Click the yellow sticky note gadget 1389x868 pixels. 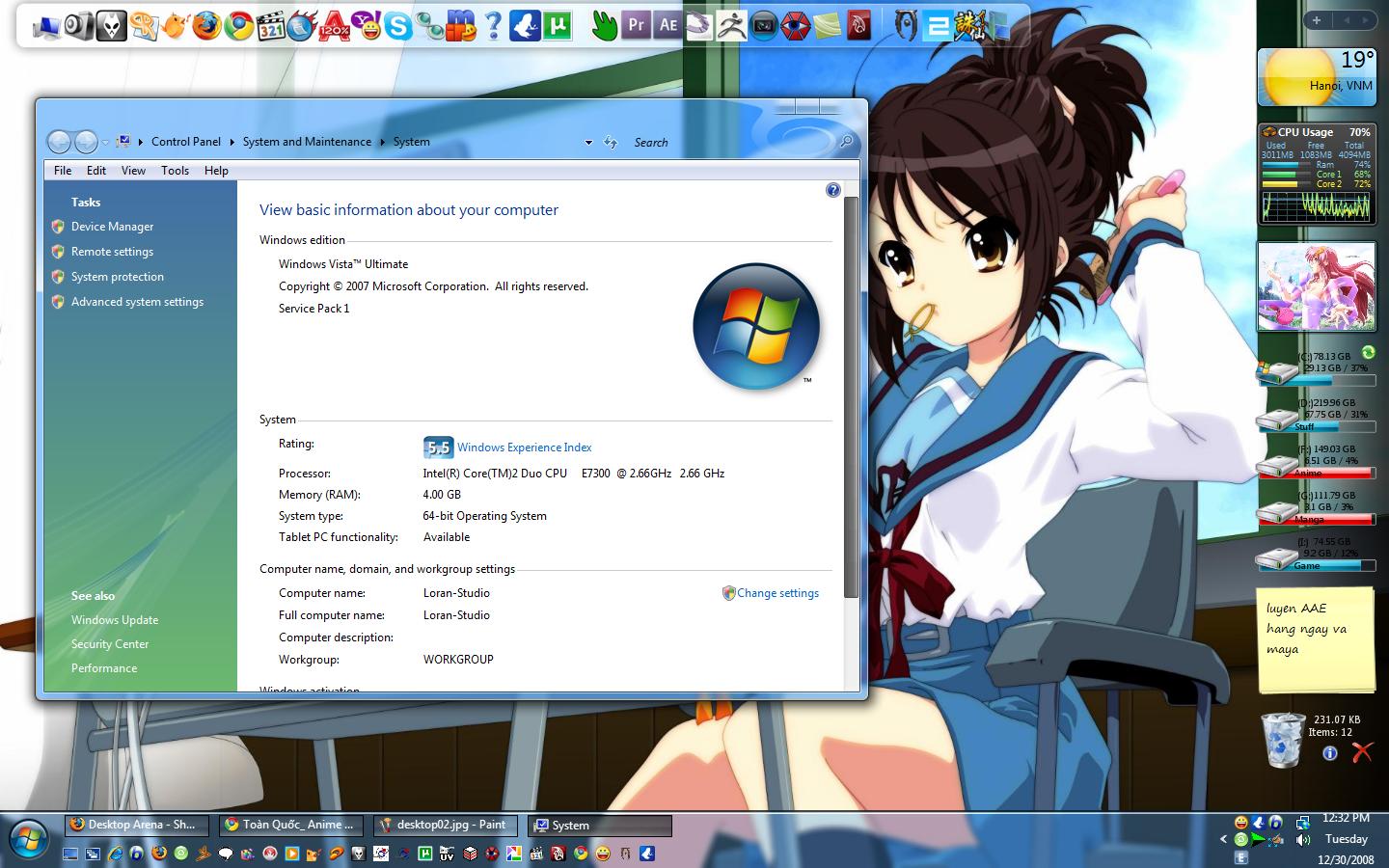click(1316, 638)
